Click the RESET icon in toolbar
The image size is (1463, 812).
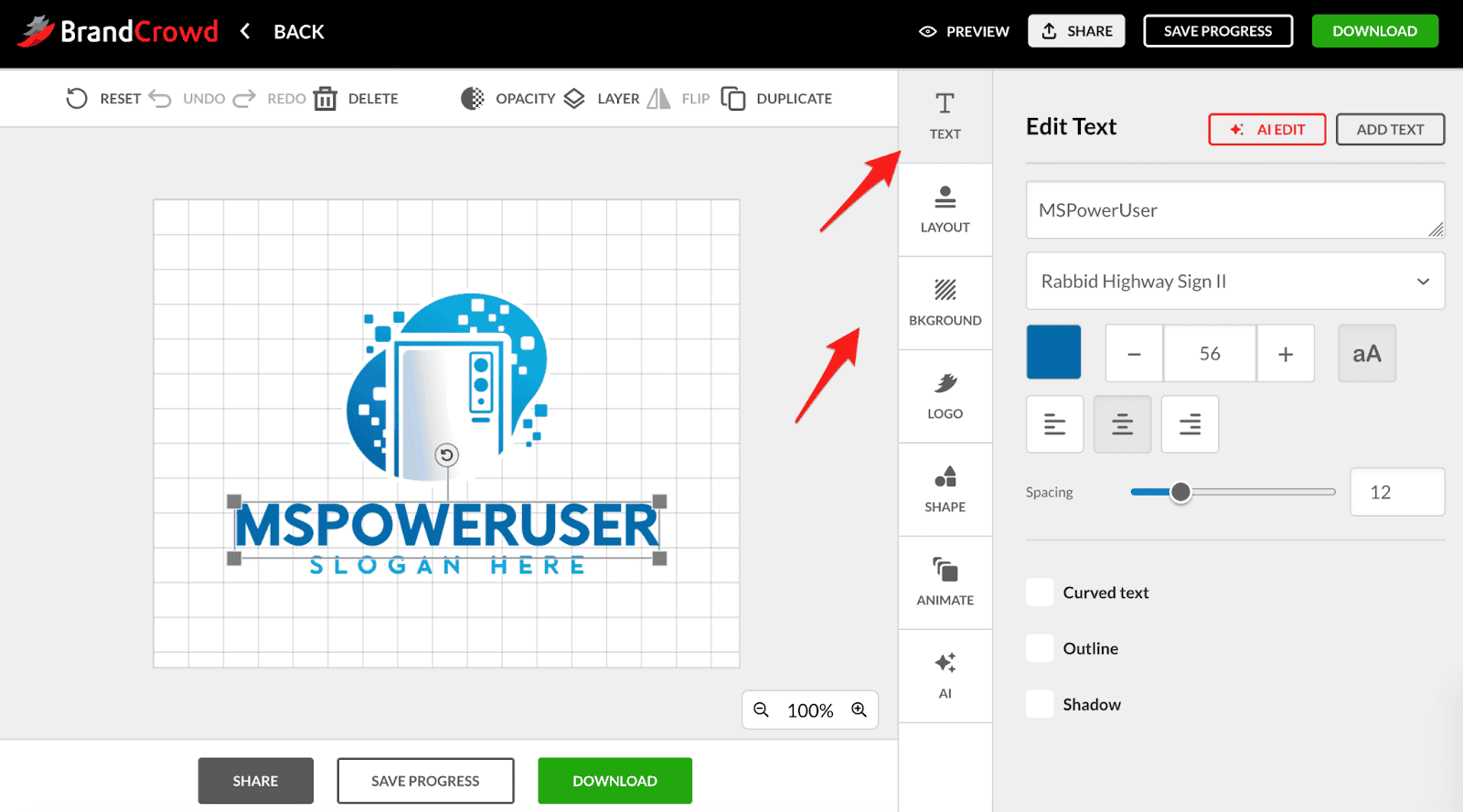77,99
